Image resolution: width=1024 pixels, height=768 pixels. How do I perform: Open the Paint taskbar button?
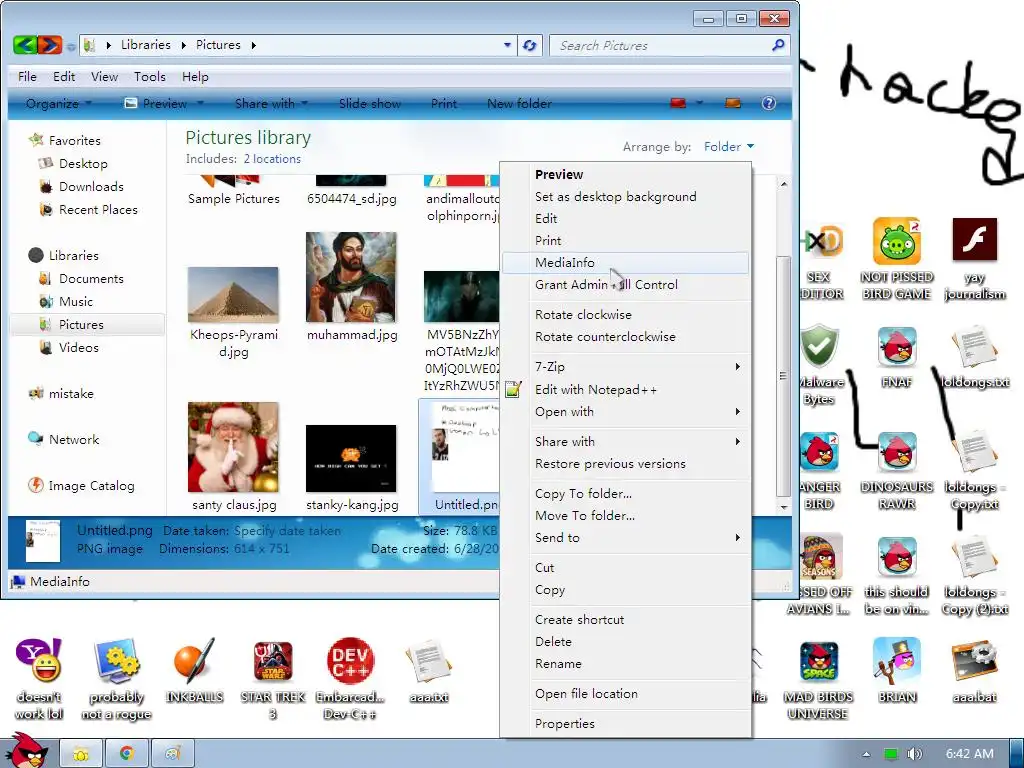pyautogui.click(x=172, y=753)
